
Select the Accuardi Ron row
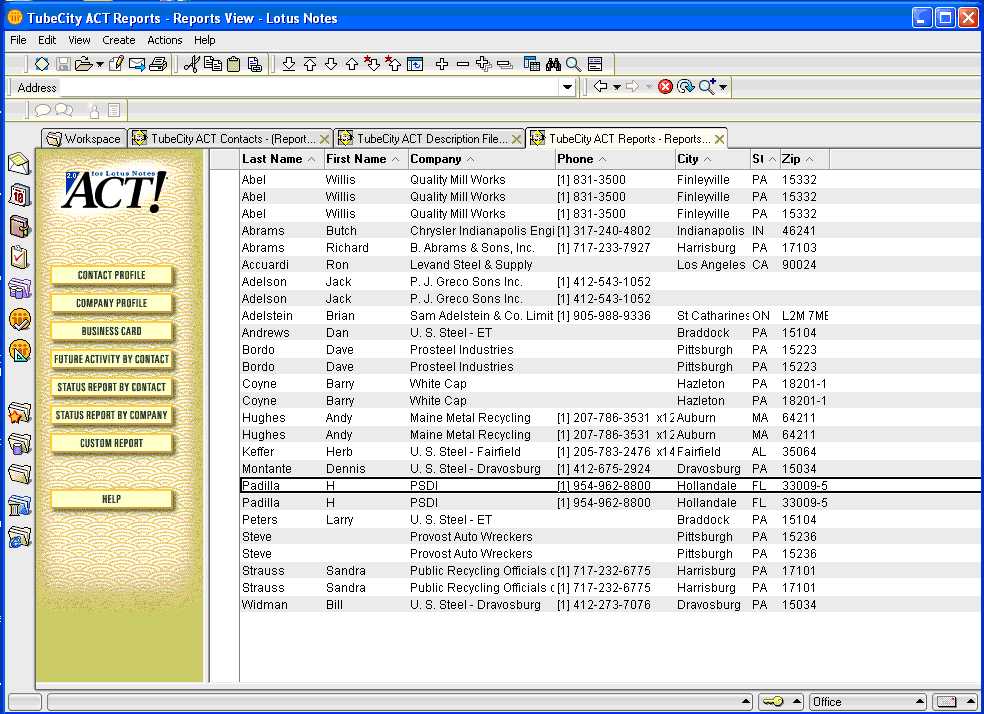pyautogui.click(x=610, y=265)
